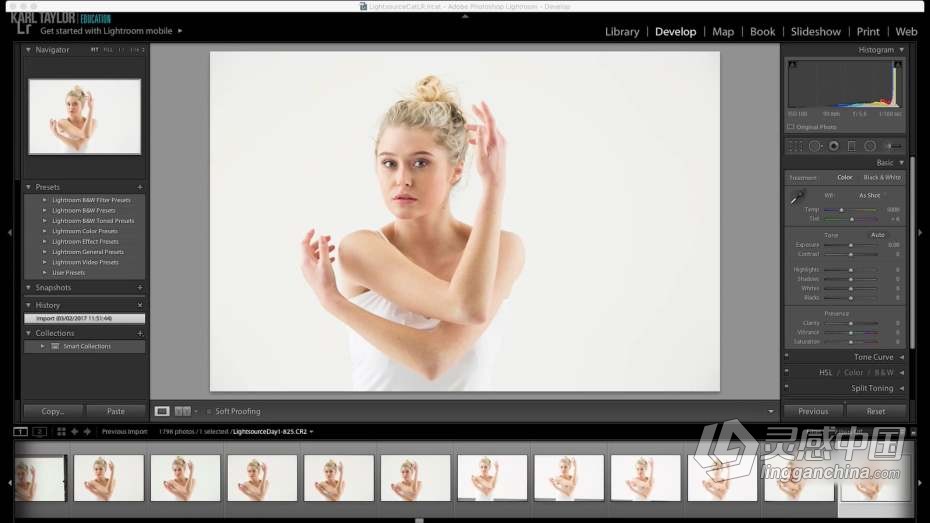Clear History using the X icon
This screenshot has width=930, height=523.
(x=140, y=305)
